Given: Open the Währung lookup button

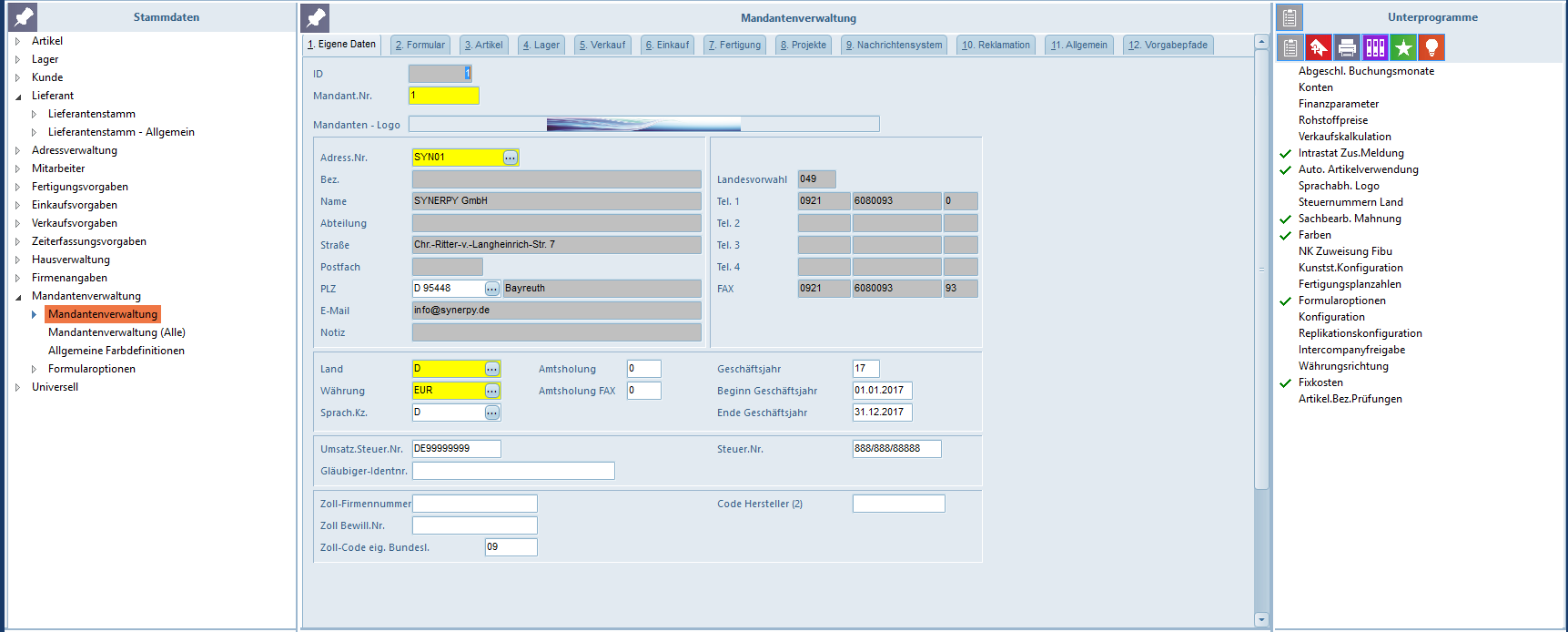Looking at the screenshot, I should tap(492, 391).
